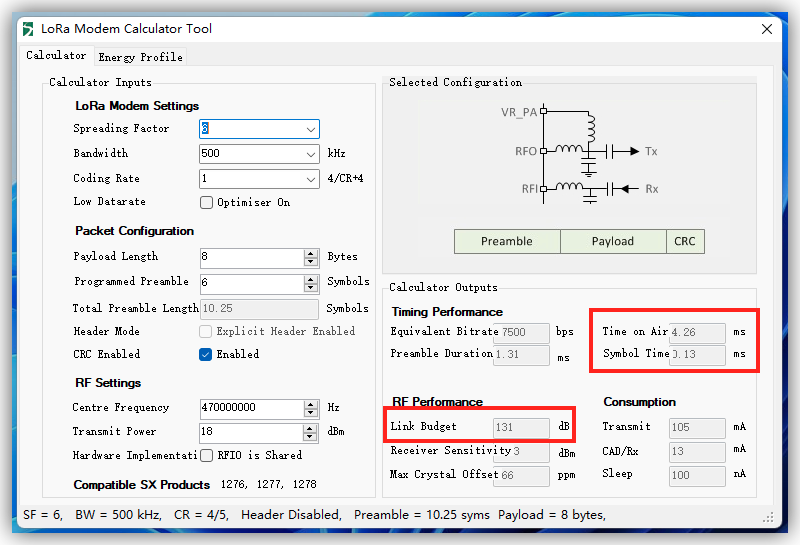Click the CRC block in packet diagram
Viewport: 800px width, 545px height.
pos(685,241)
